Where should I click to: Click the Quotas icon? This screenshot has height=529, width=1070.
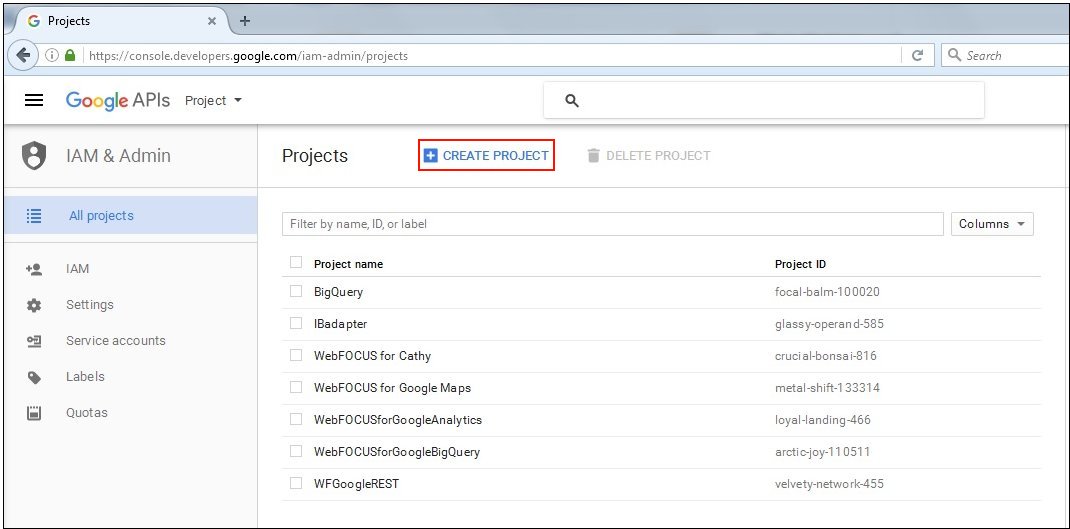click(x=33, y=413)
